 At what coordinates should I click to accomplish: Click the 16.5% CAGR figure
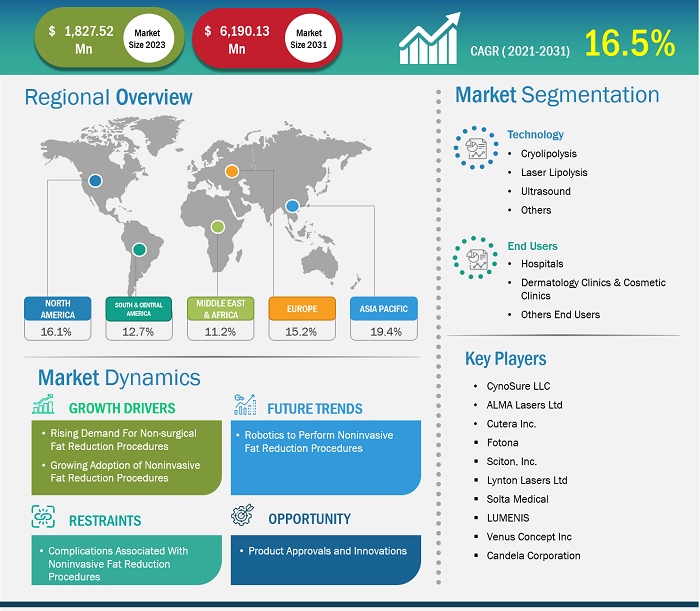click(x=630, y=43)
